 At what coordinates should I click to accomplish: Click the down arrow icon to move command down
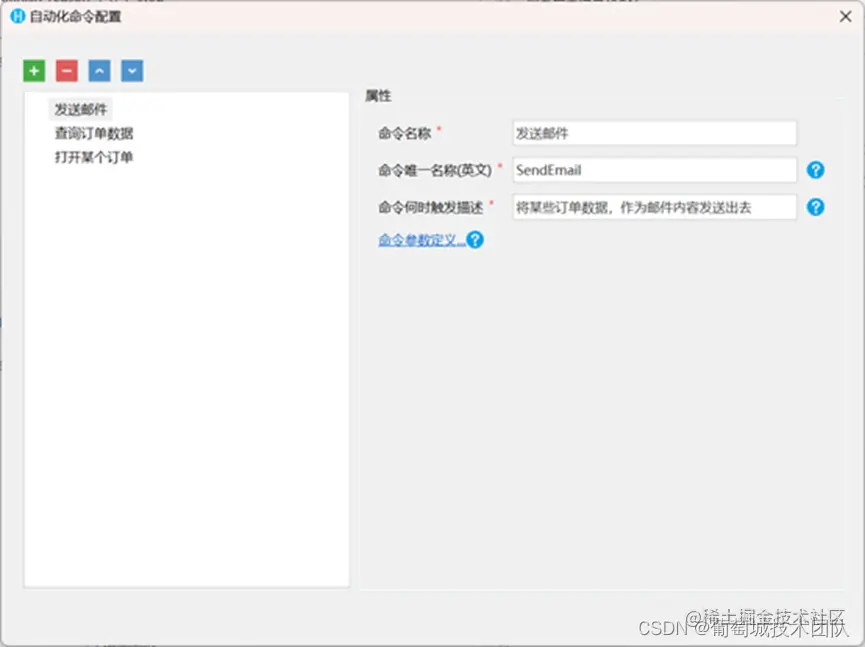coord(131,70)
